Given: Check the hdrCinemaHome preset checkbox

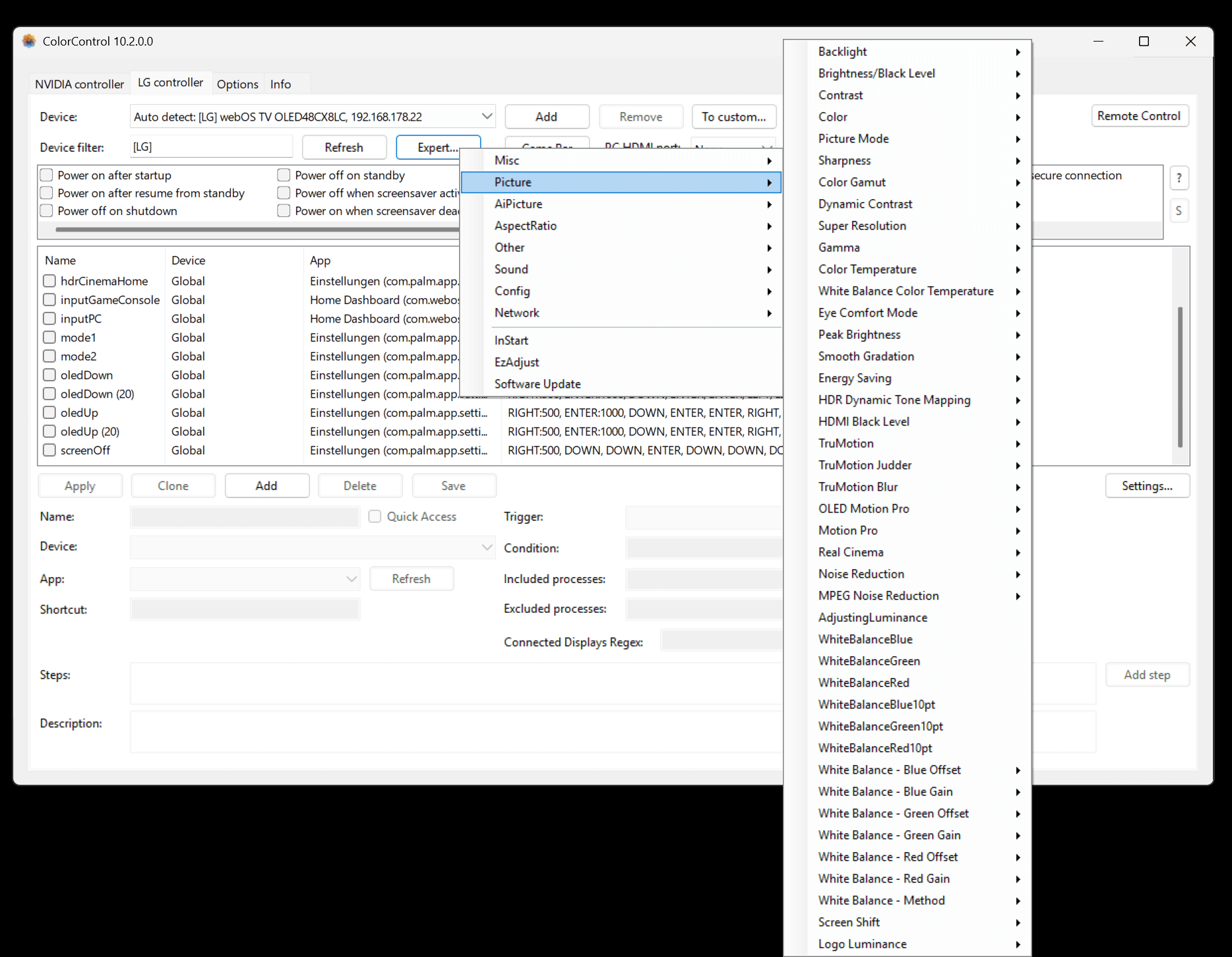Looking at the screenshot, I should point(49,281).
